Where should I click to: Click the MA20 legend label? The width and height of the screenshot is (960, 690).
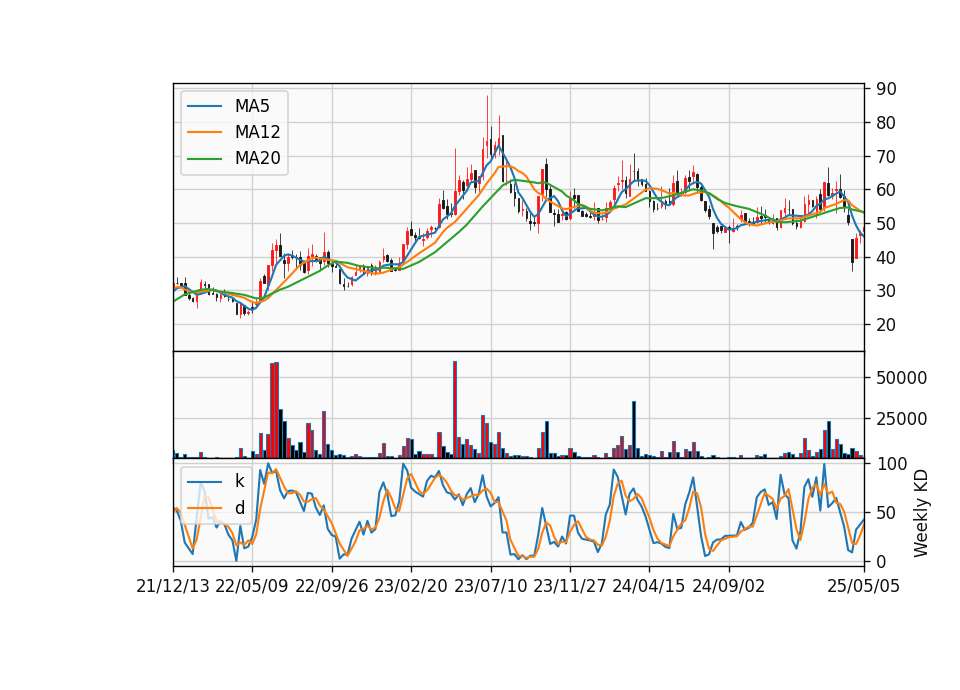(257, 159)
